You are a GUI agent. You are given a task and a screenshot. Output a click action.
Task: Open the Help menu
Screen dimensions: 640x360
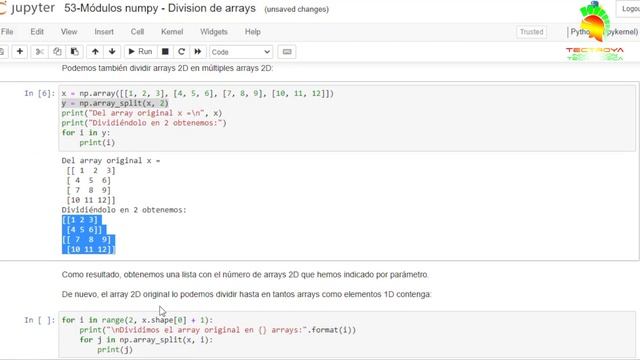[x=253, y=32]
